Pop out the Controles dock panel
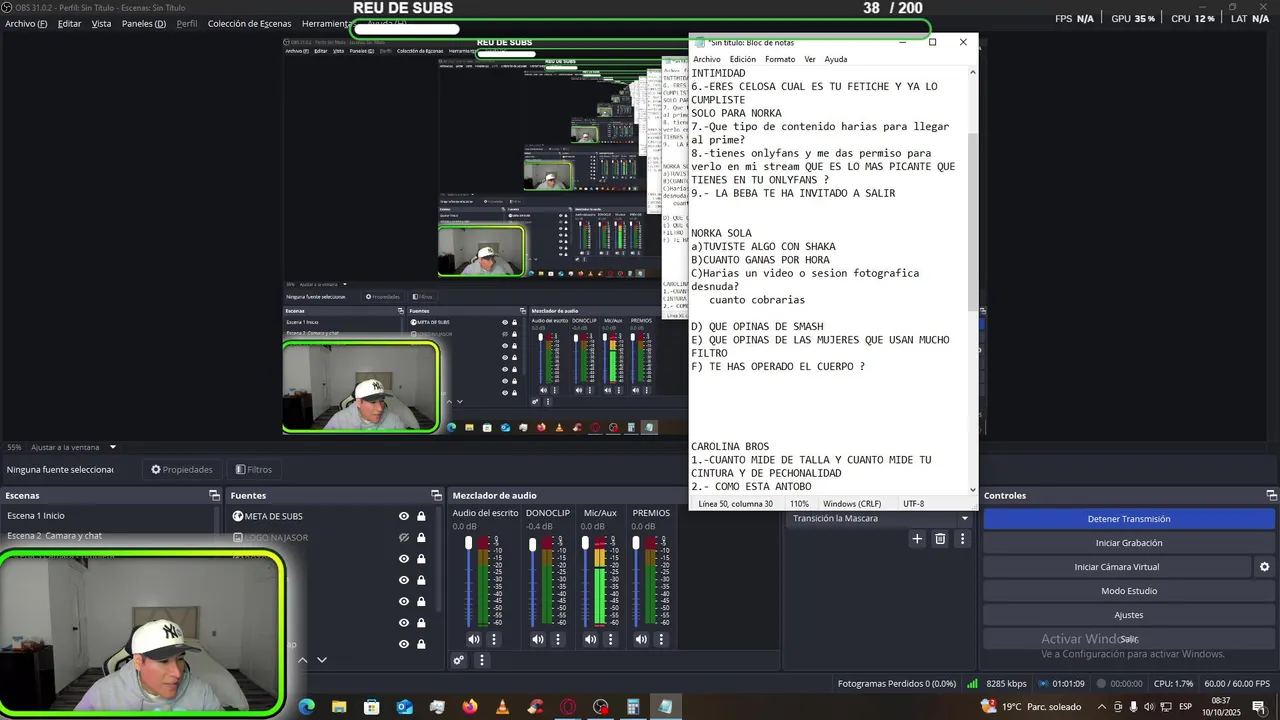This screenshot has height=720, width=1280. coord(1271,495)
